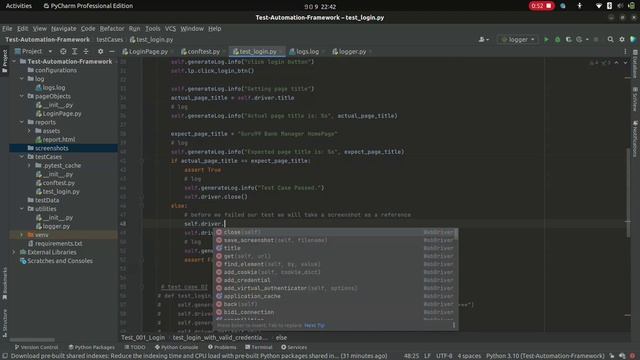Open the logger run configuration dropdown
This screenshot has width=640, height=360.
[518, 40]
